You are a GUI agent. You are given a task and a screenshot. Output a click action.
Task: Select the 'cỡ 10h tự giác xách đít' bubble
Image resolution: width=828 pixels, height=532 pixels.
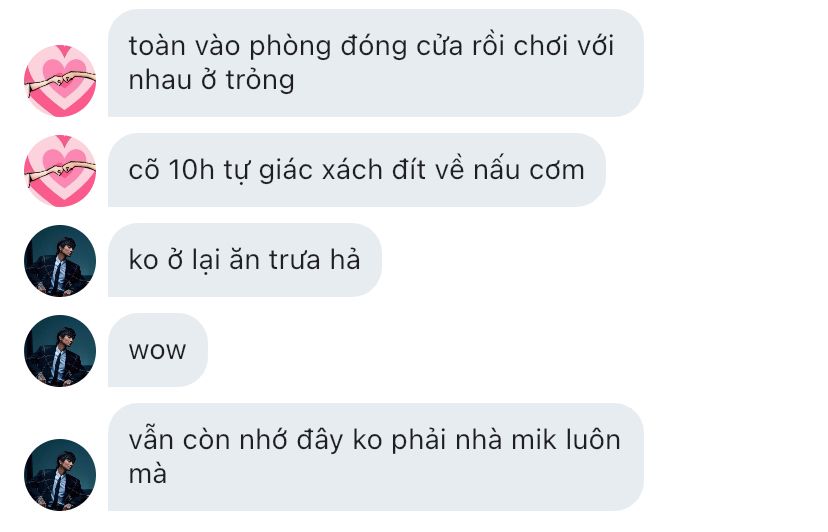click(356, 170)
